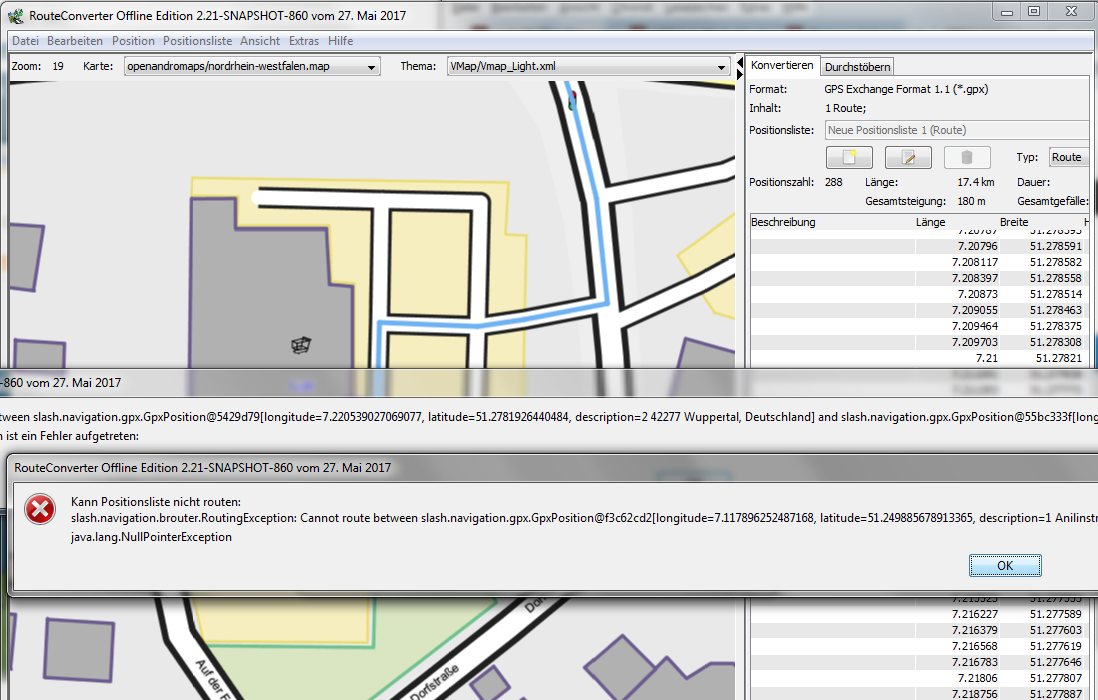The height and width of the screenshot is (700, 1098).
Task: Click the red error icon in dialog
Action: [40, 510]
